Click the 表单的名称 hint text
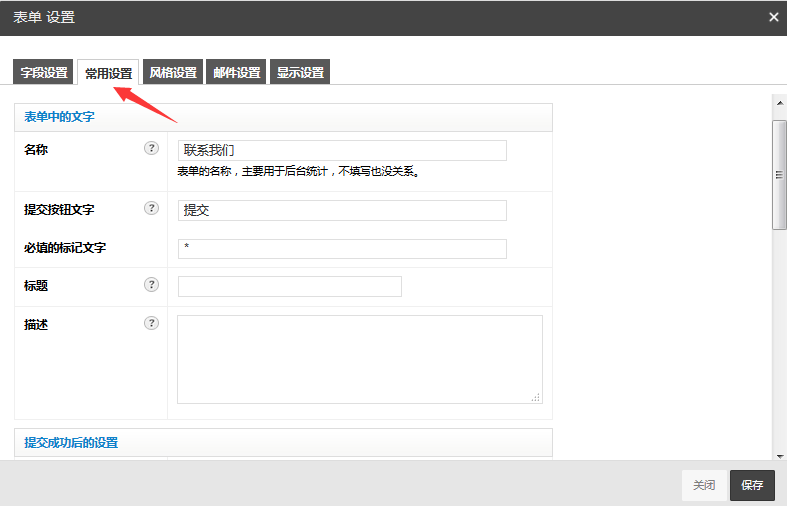 298,172
